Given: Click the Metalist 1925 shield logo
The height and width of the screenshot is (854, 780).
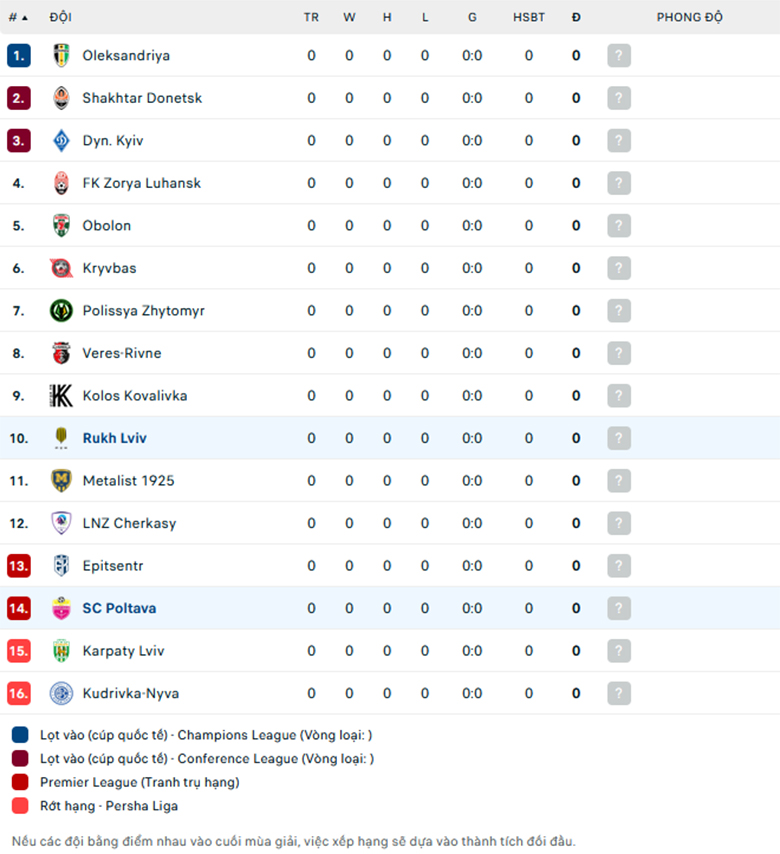Looking at the screenshot, I should pyautogui.click(x=62, y=480).
